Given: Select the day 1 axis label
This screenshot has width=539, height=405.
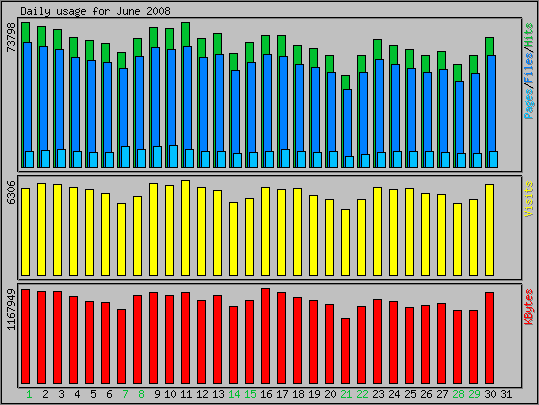Looking at the screenshot, I should coord(29,394).
